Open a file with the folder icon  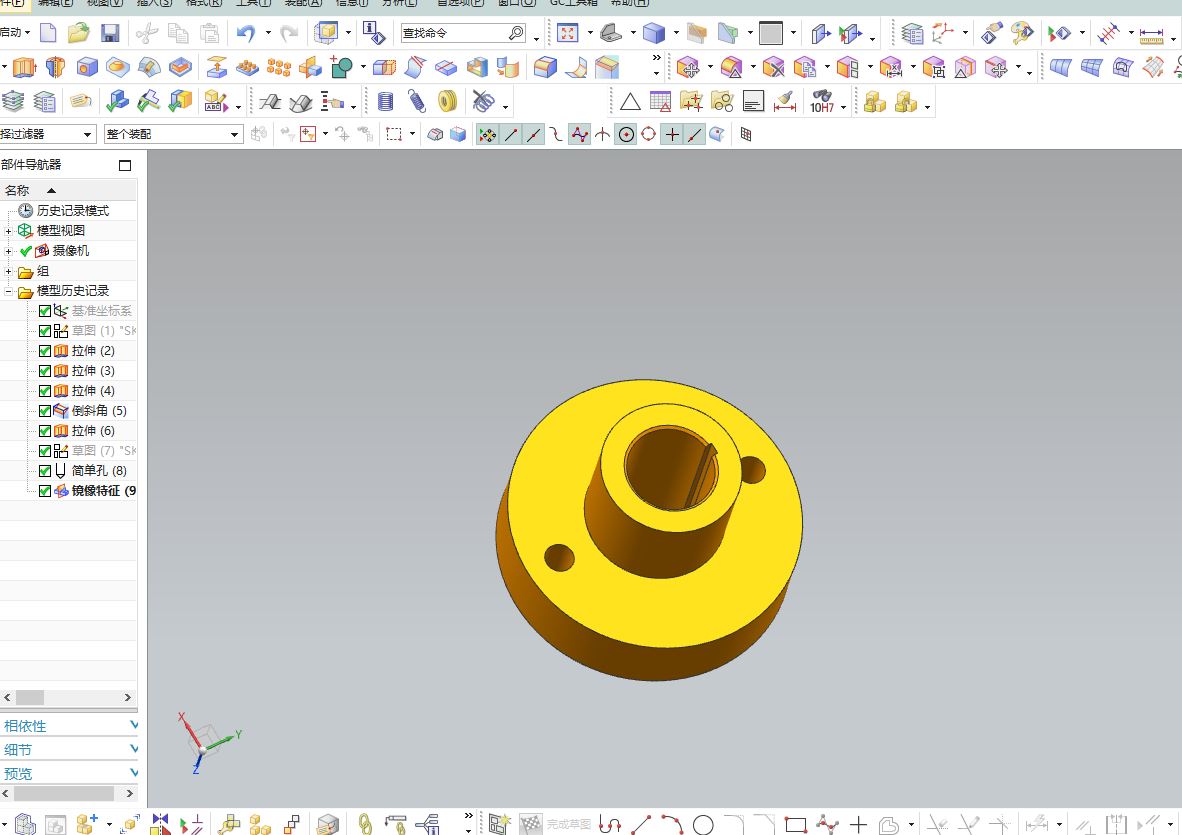coord(78,32)
